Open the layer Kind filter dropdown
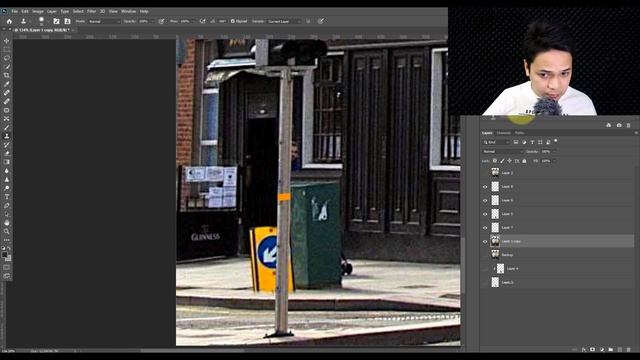Image resolution: width=640 pixels, height=360 pixels. (x=496, y=142)
